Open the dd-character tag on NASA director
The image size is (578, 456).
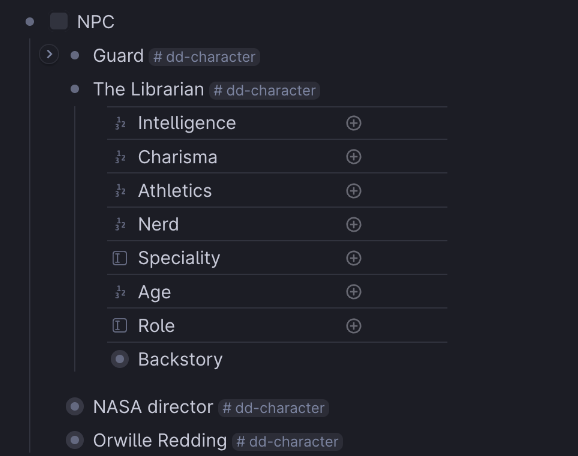click(x=273, y=408)
